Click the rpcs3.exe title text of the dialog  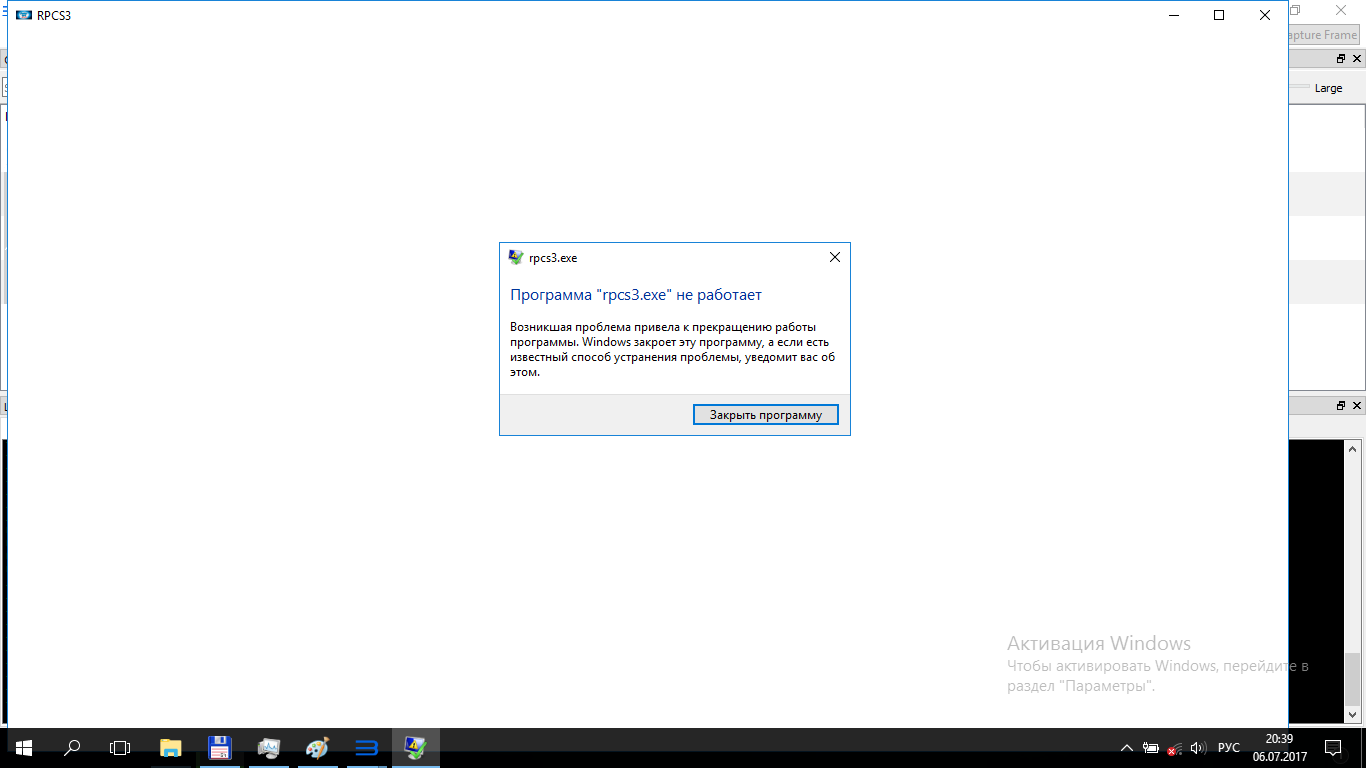coord(553,258)
